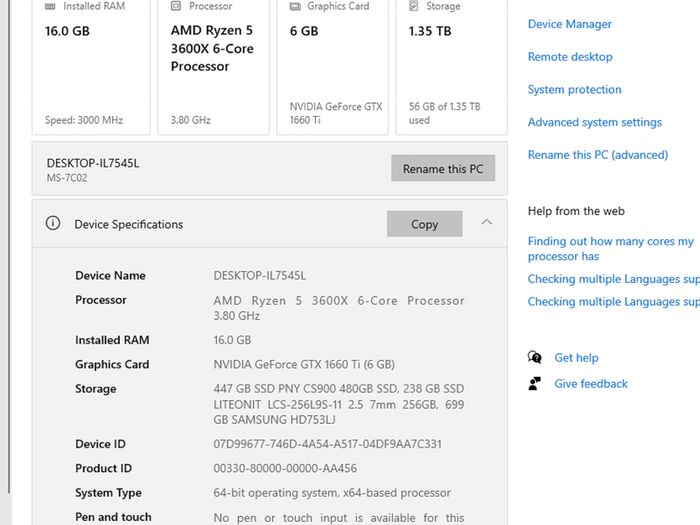Select Product ID 00330-80000-00000-AA456

click(285, 468)
